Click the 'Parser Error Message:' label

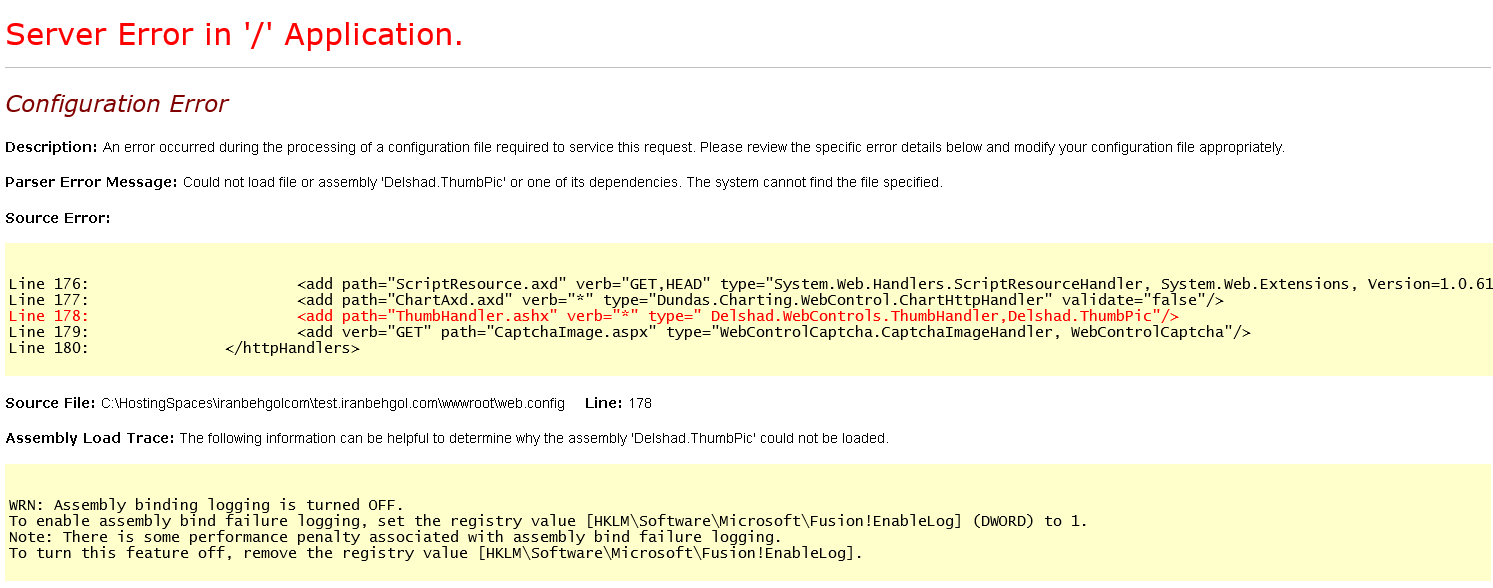point(91,182)
